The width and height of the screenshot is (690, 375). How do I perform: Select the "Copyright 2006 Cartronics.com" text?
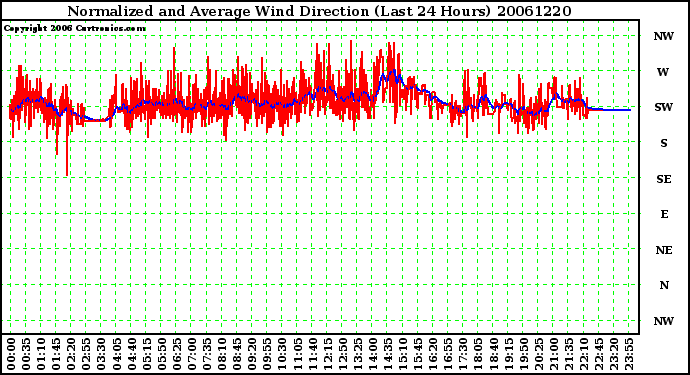(x=75, y=28)
